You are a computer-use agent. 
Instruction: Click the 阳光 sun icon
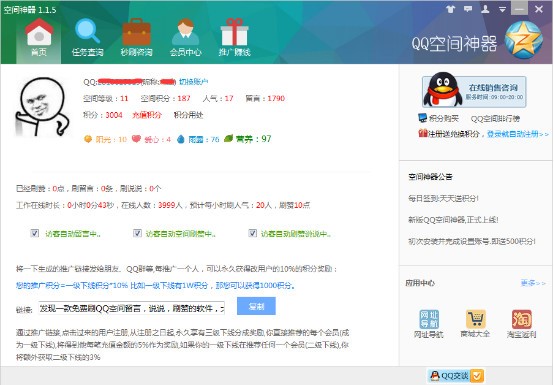point(88,139)
